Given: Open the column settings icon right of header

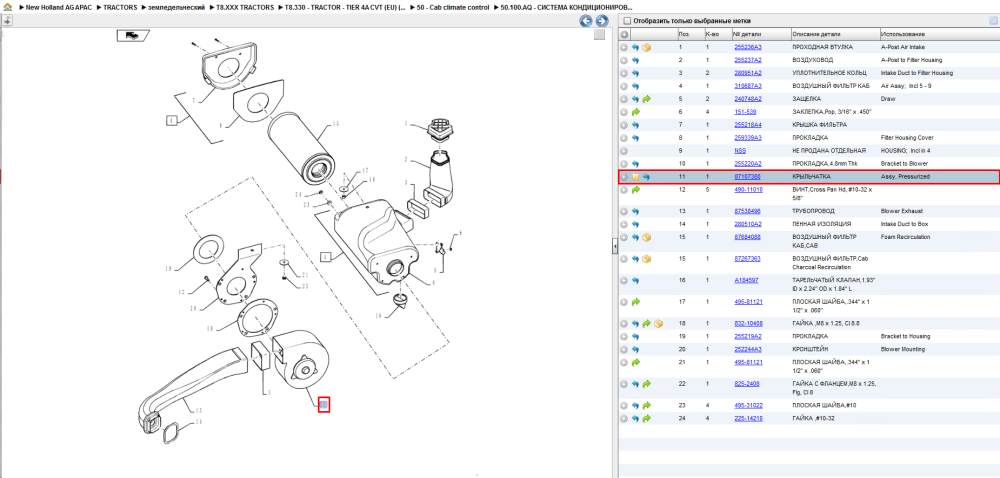Looking at the screenshot, I should 992,21.
